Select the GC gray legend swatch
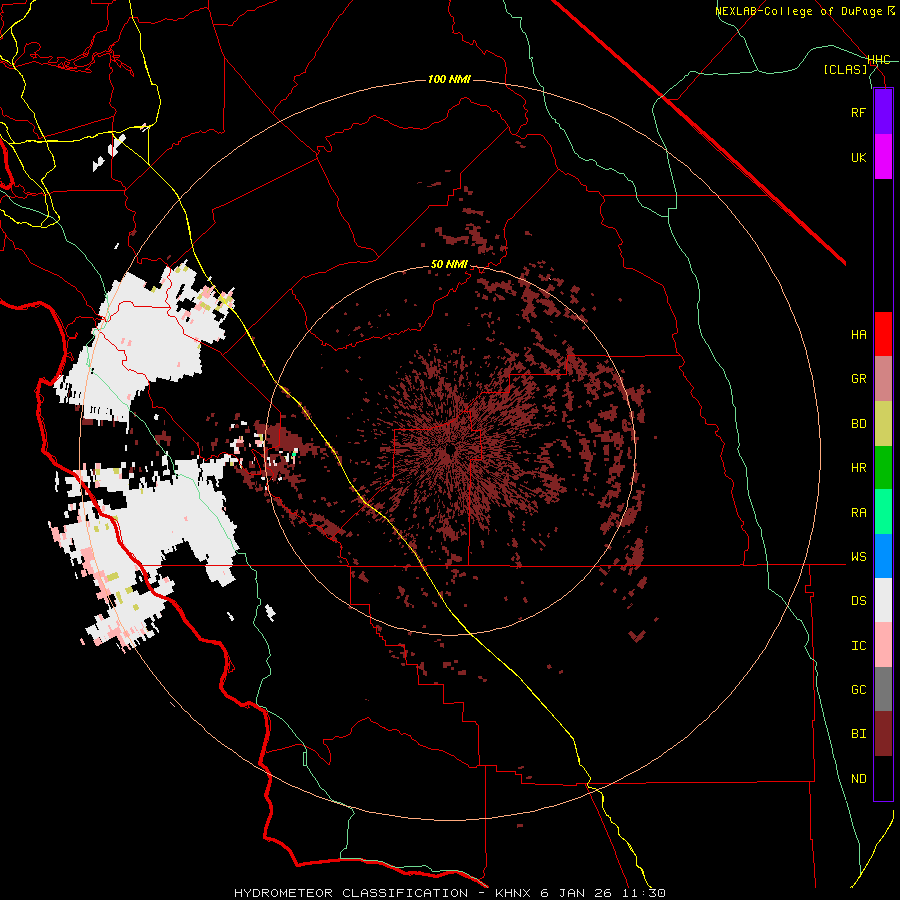The height and width of the screenshot is (900, 900). (x=883, y=689)
